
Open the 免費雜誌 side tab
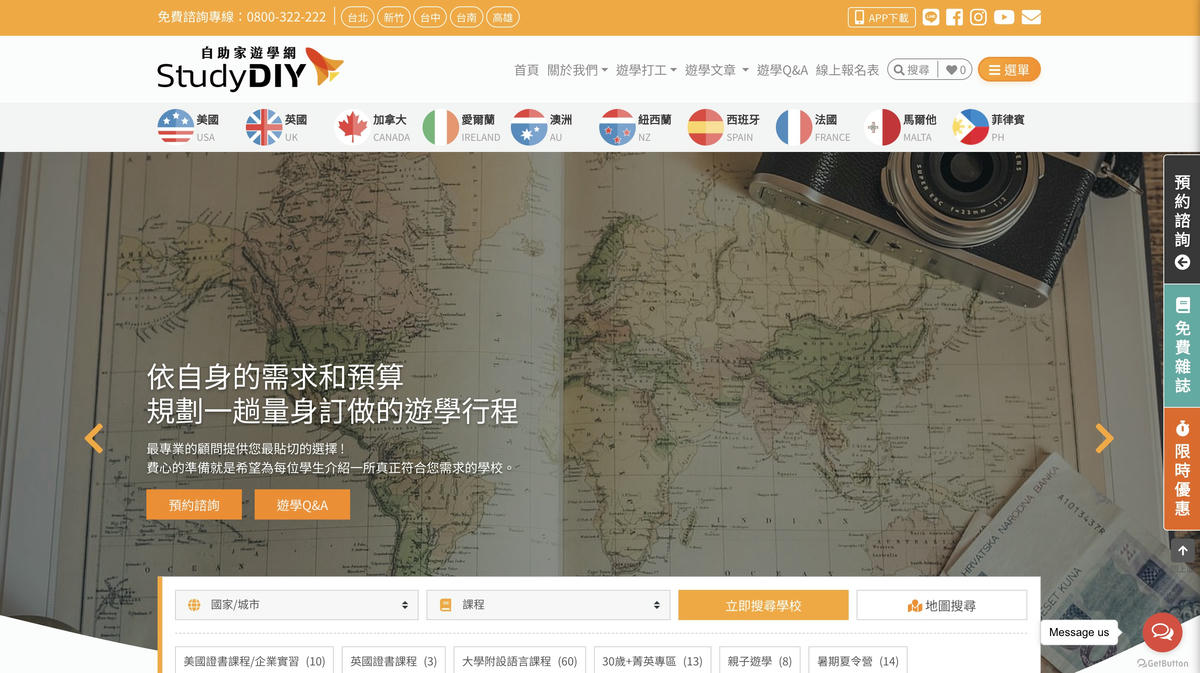1182,345
